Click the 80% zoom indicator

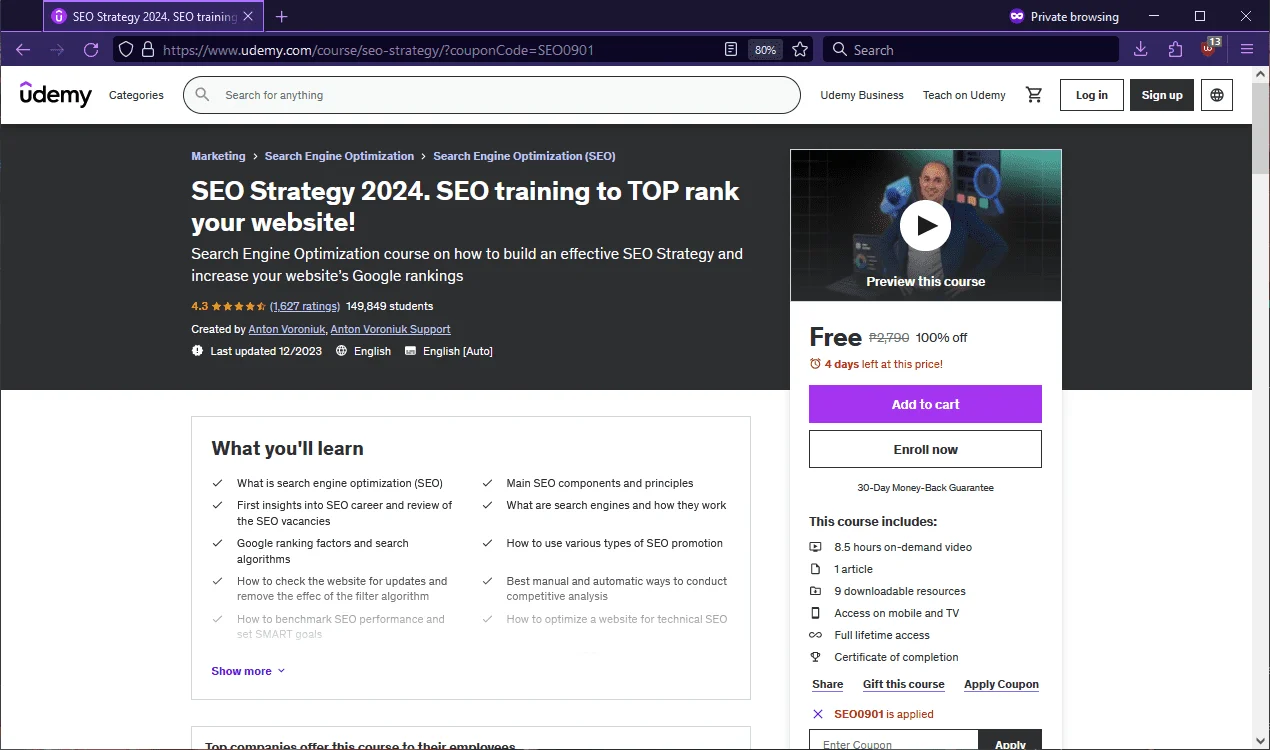point(765,49)
